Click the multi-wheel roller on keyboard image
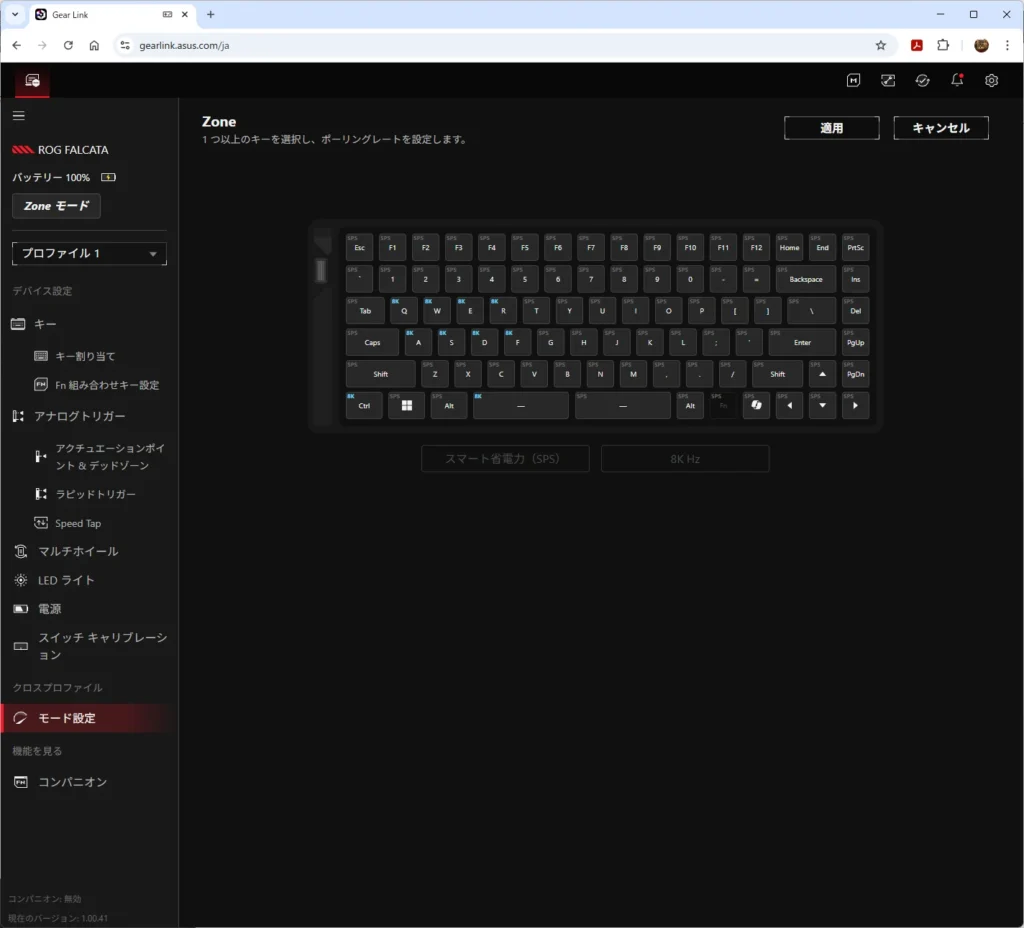Viewport: 1024px width, 928px height. click(x=321, y=270)
